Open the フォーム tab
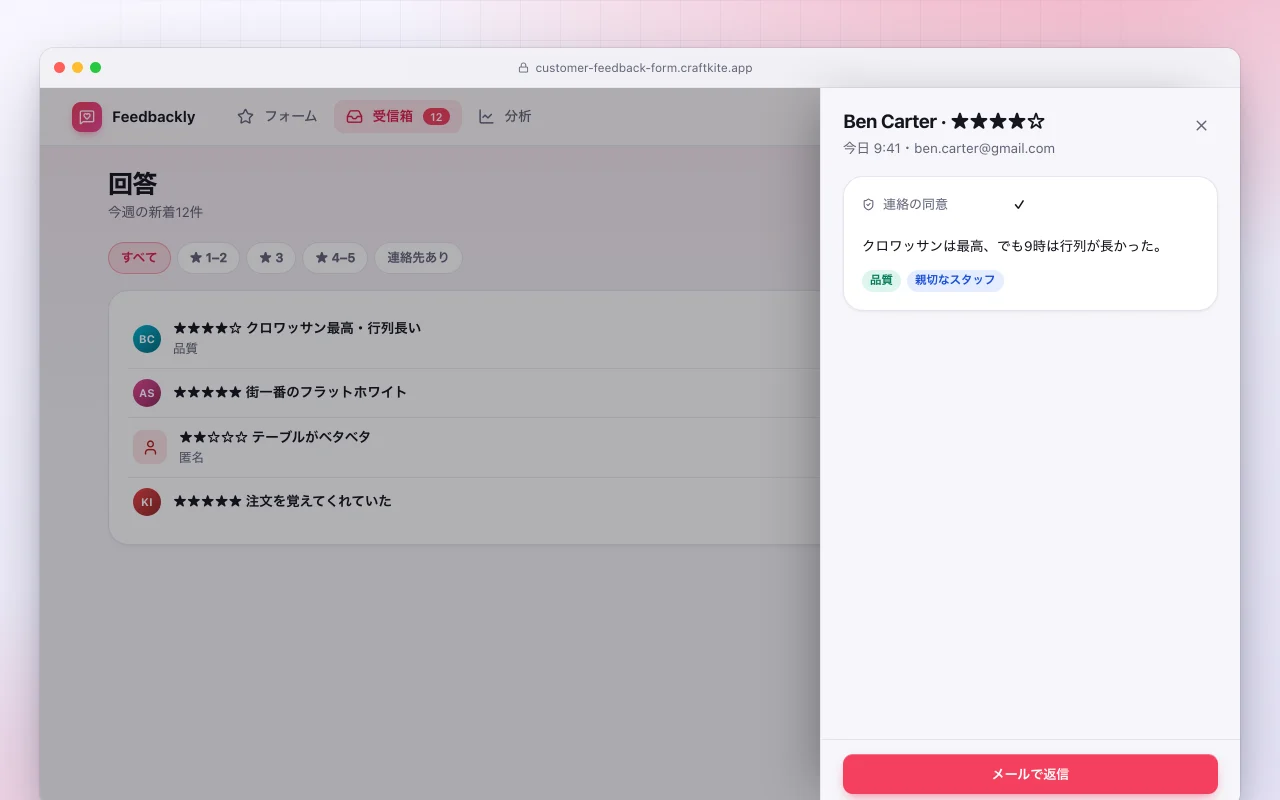The width and height of the screenshot is (1280, 800). (277, 116)
